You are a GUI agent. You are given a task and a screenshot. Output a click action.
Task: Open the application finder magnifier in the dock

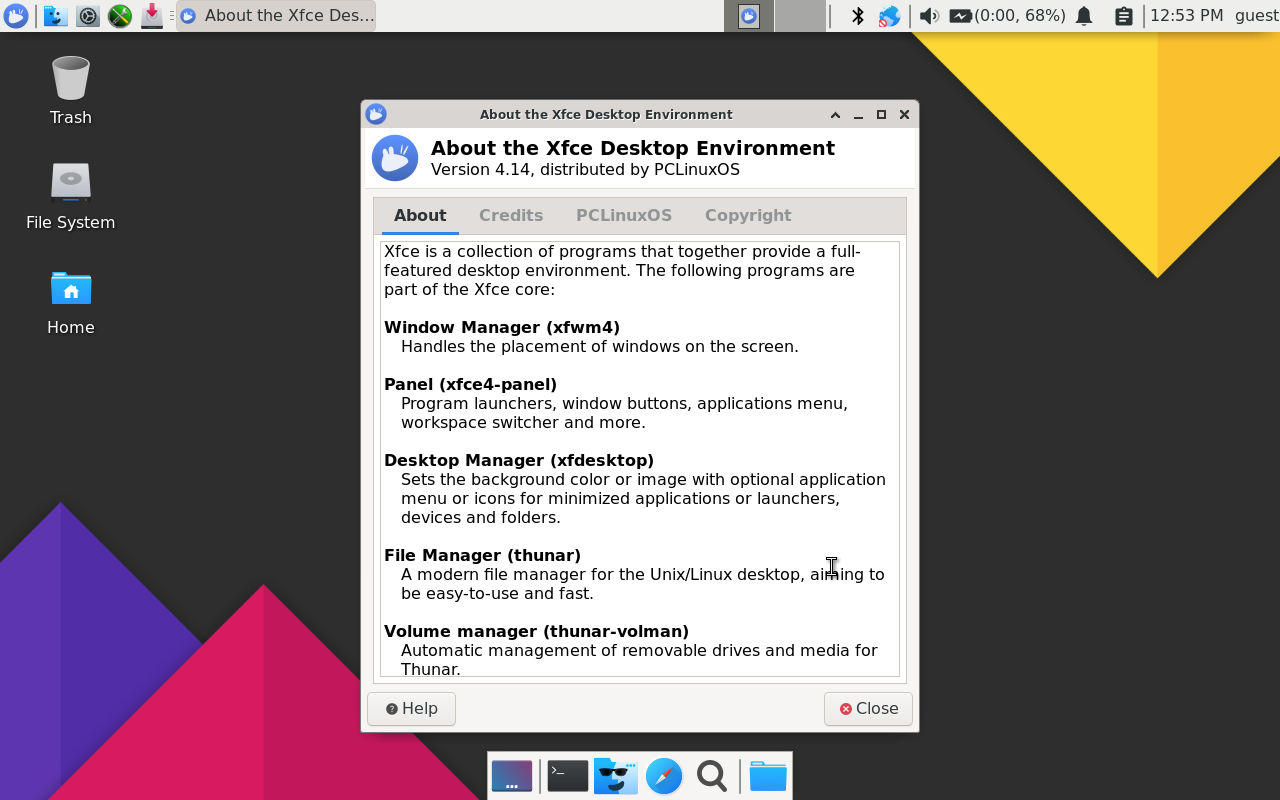click(711, 776)
